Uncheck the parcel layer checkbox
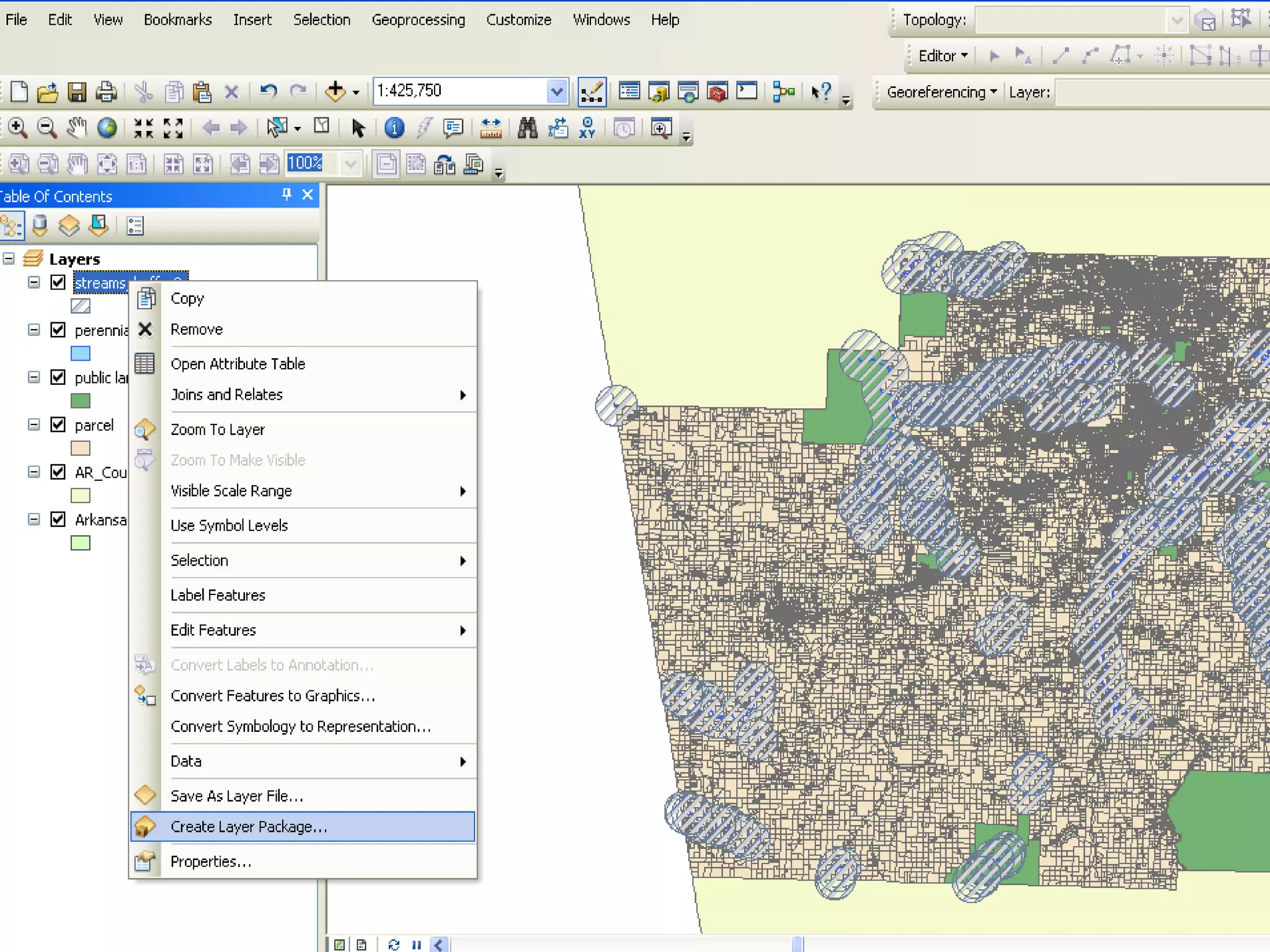This screenshot has width=1270, height=952. pyautogui.click(x=58, y=425)
